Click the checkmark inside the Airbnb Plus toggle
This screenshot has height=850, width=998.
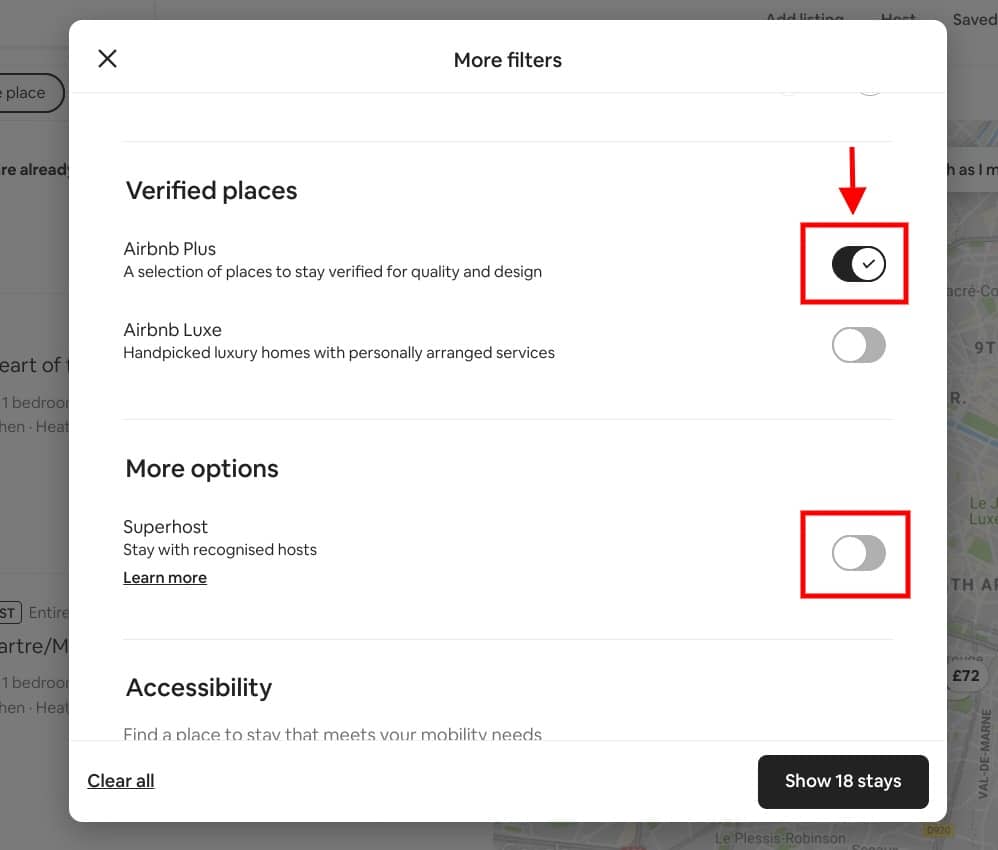coord(868,263)
